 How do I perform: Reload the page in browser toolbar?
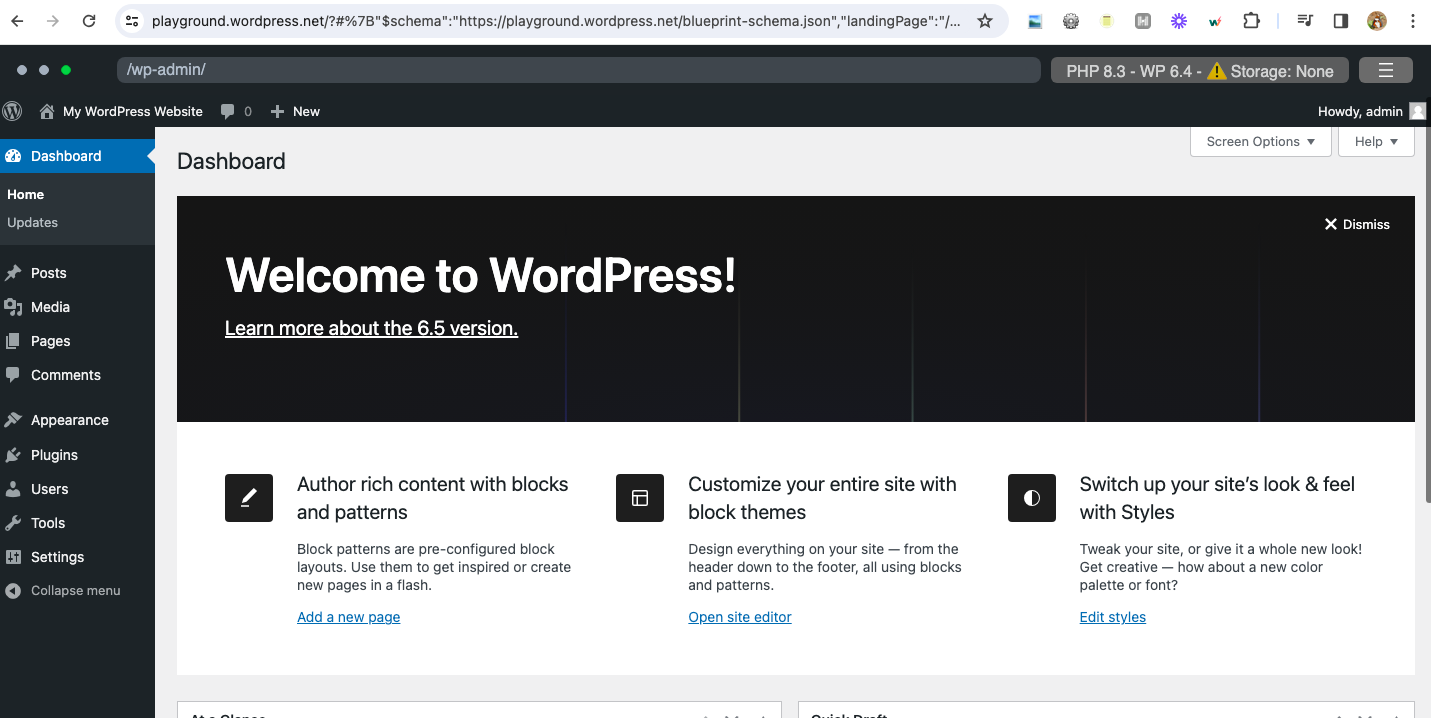pyautogui.click(x=89, y=21)
